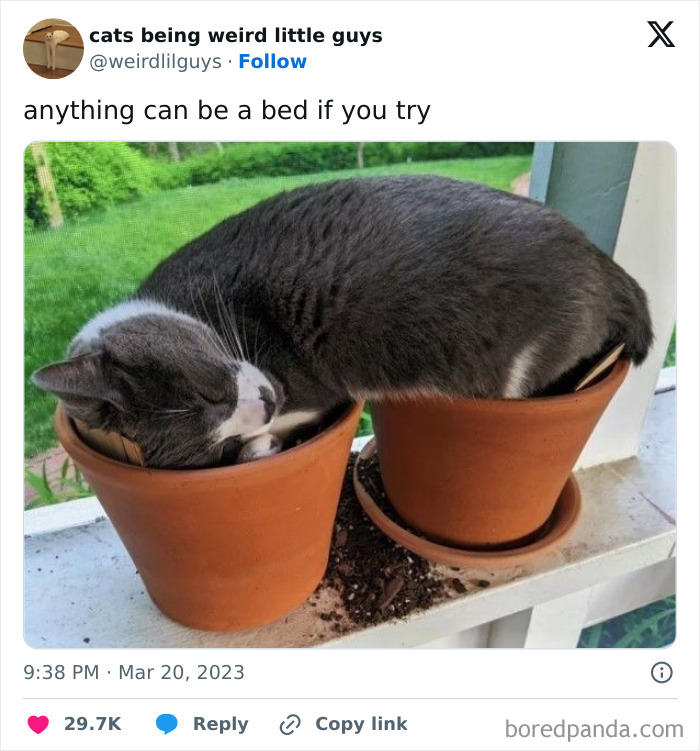Click the blue reply speech bubble icon

click(x=167, y=724)
